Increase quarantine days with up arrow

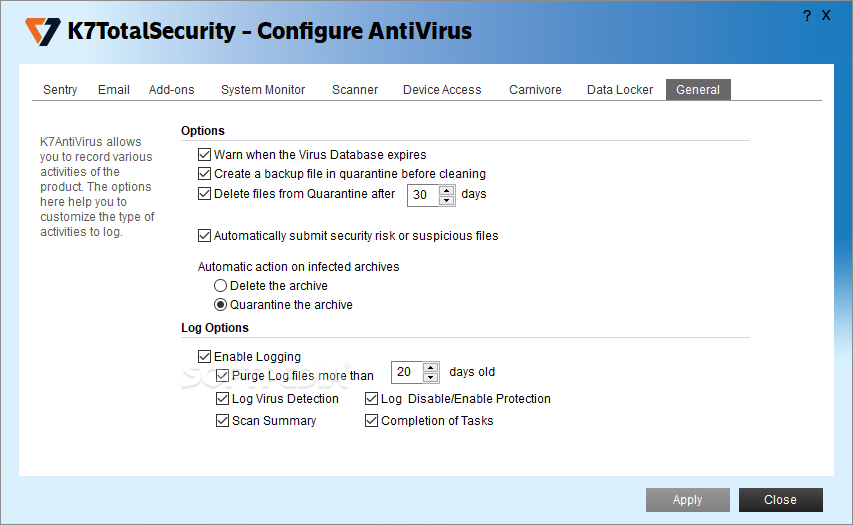coord(447,190)
